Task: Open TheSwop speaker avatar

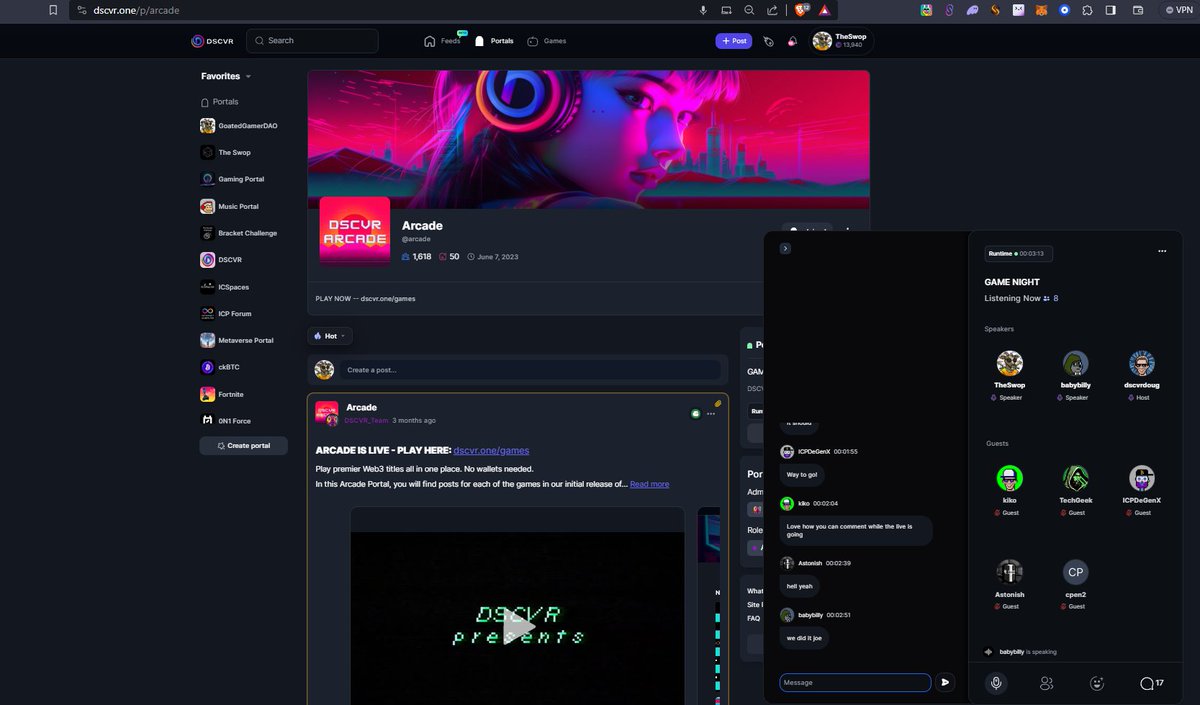Action: point(1009,363)
